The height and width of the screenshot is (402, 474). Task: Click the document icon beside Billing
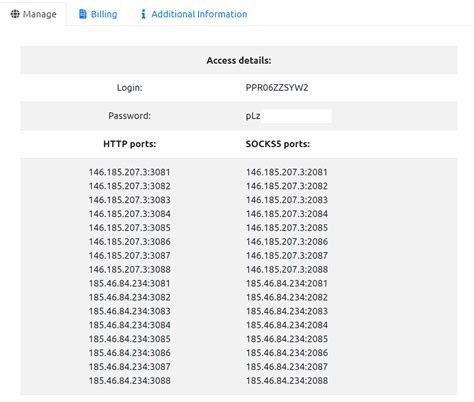[82, 14]
